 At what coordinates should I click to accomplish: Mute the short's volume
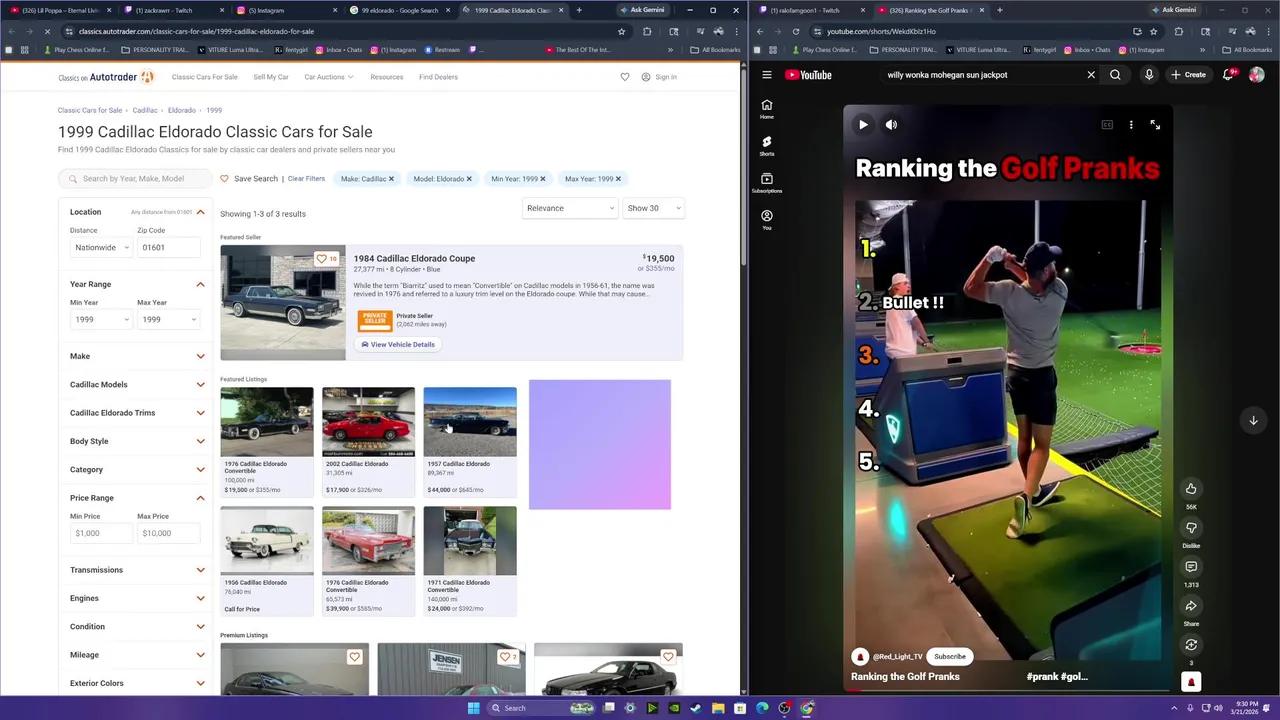(891, 125)
